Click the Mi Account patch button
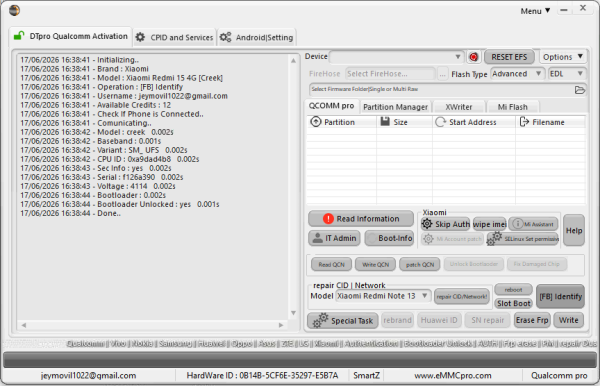 click(452, 239)
